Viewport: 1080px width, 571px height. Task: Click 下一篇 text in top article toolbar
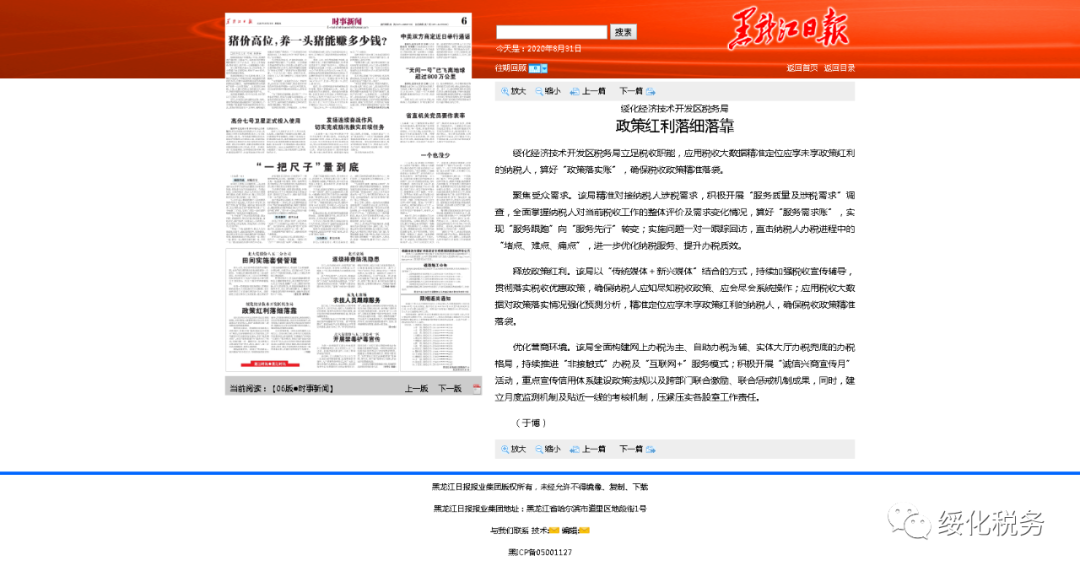click(x=631, y=92)
